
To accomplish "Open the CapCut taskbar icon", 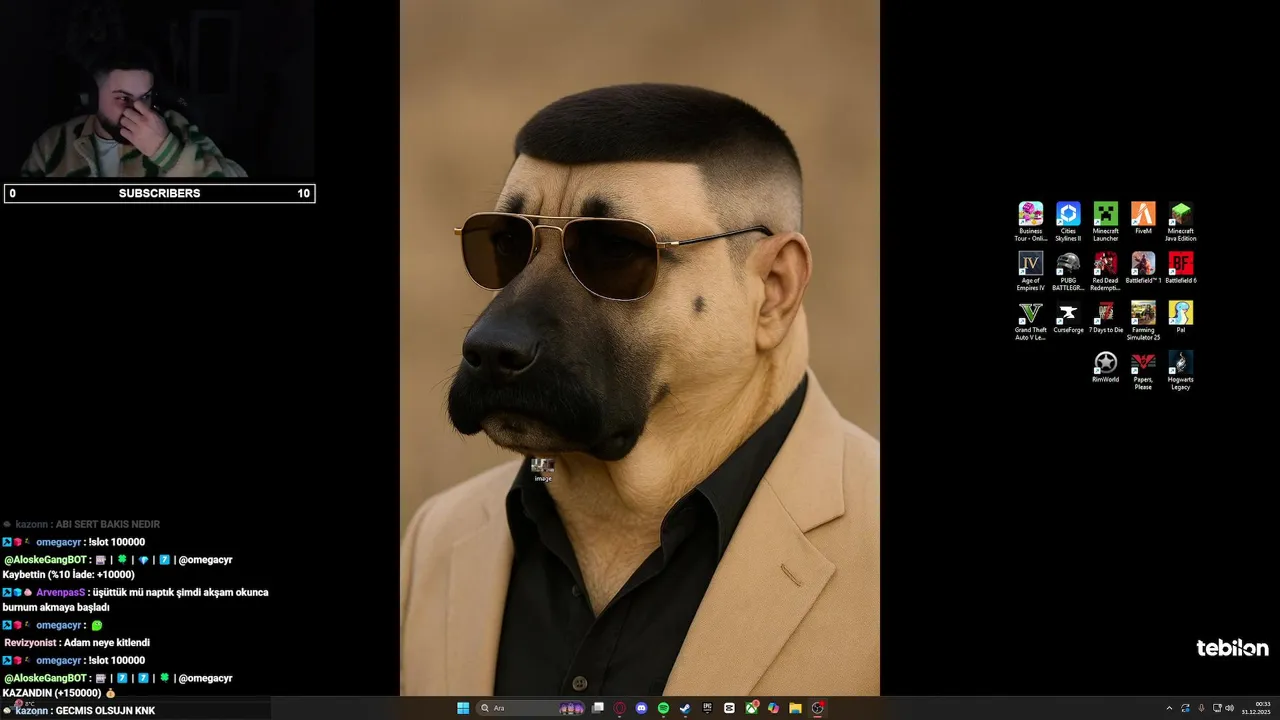I will click(x=729, y=708).
